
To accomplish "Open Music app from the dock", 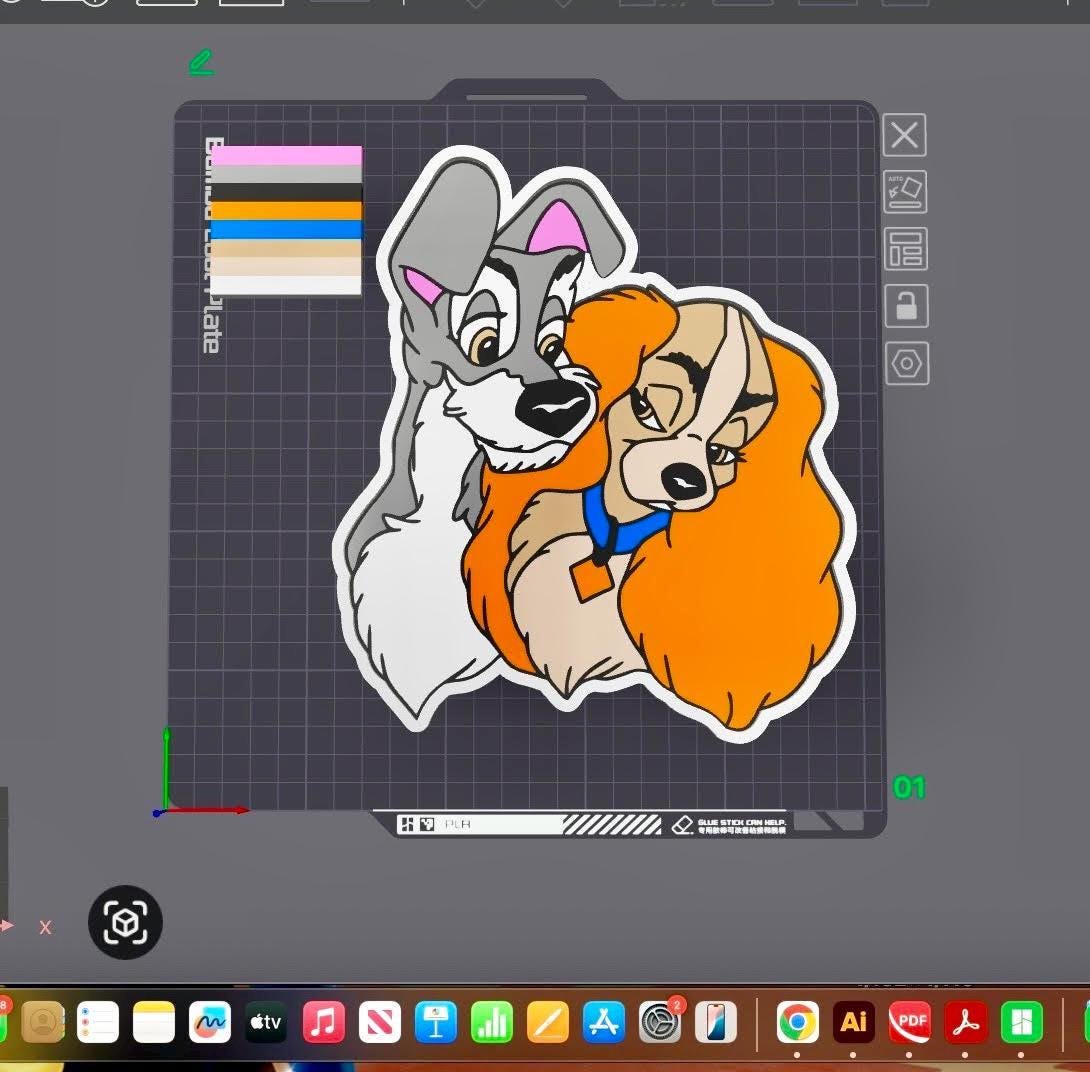I will tap(323, 1022).
